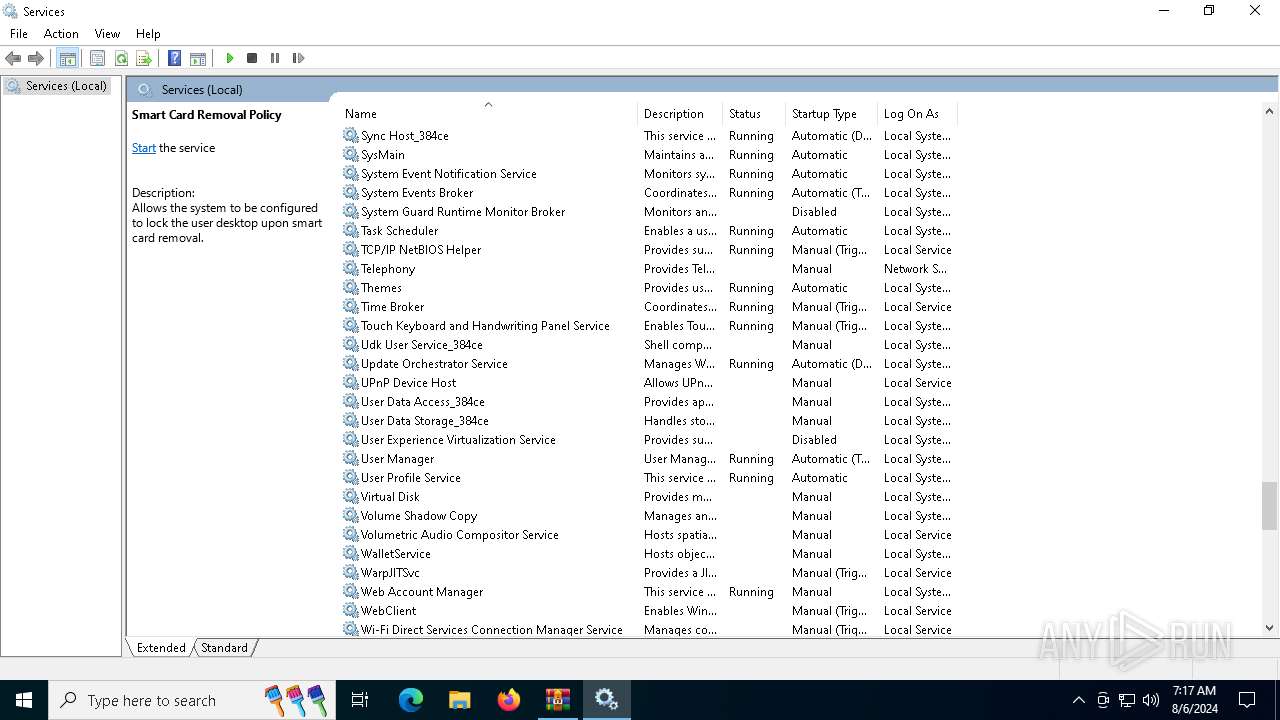The height and width of the screenshot is (720, 1280).
Task: Select the WebClient service icon
Action: tap(350, 611)
